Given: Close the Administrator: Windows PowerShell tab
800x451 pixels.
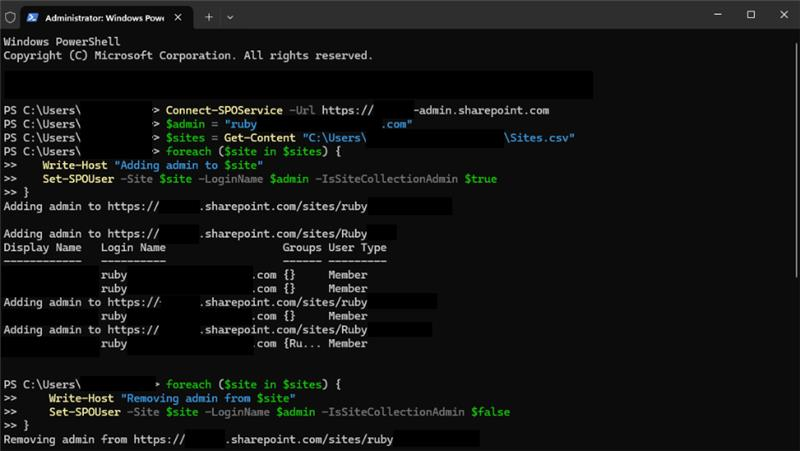Looking at the screenshot, I should pos(178,17).
